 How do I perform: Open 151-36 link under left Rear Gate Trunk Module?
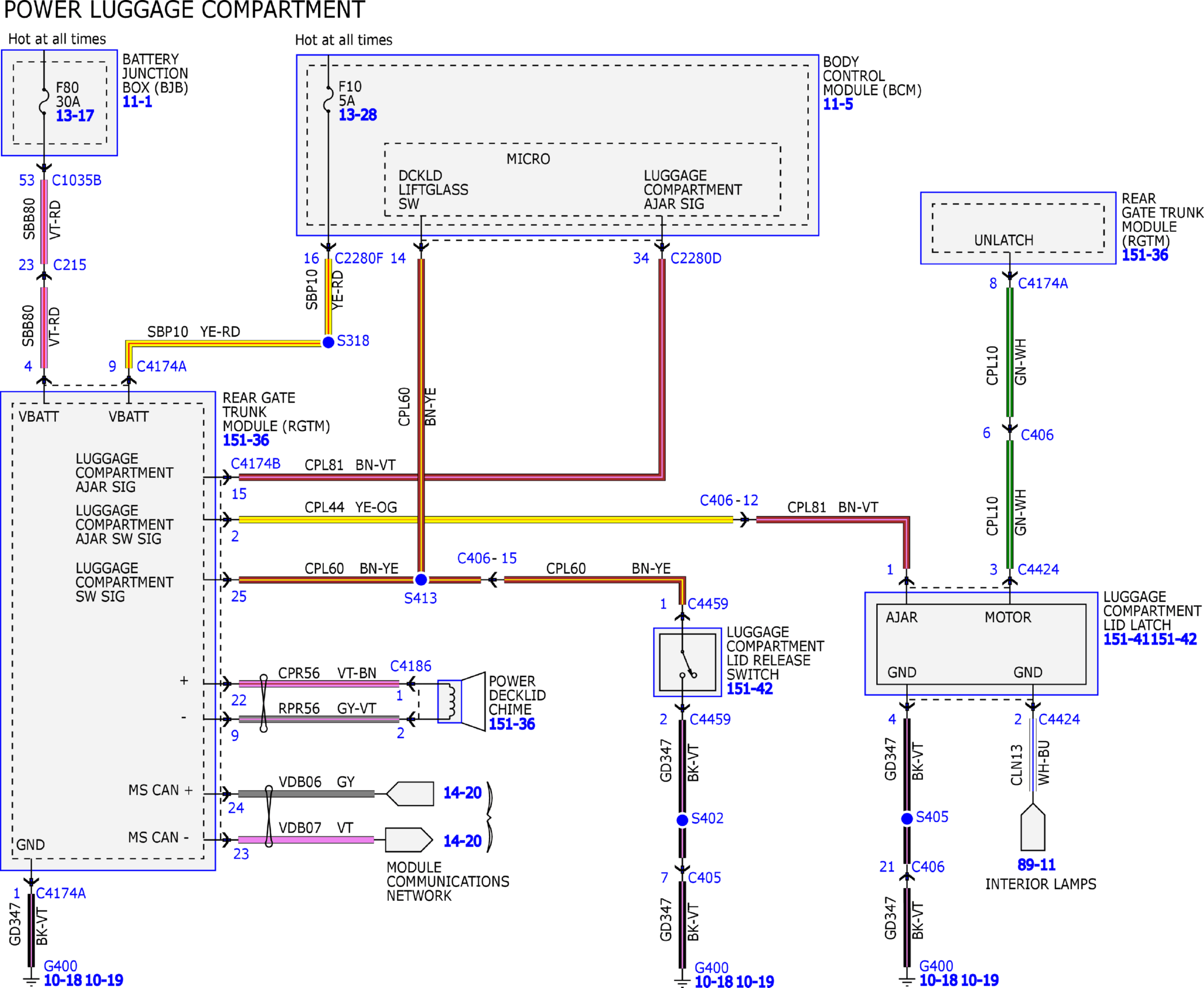point(246,440)
